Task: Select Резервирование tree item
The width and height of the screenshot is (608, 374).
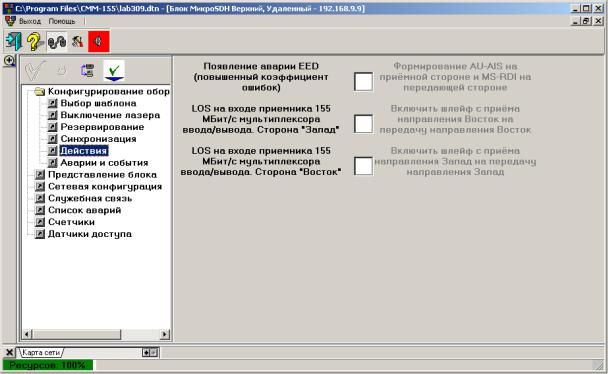Action: [x=102, y=127]
